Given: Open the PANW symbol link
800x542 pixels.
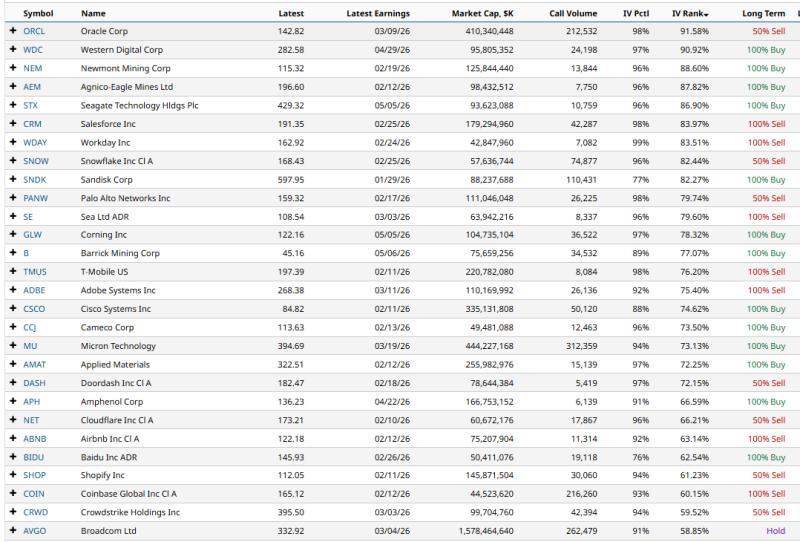Looking at the screenshot, I should (35, 198).
